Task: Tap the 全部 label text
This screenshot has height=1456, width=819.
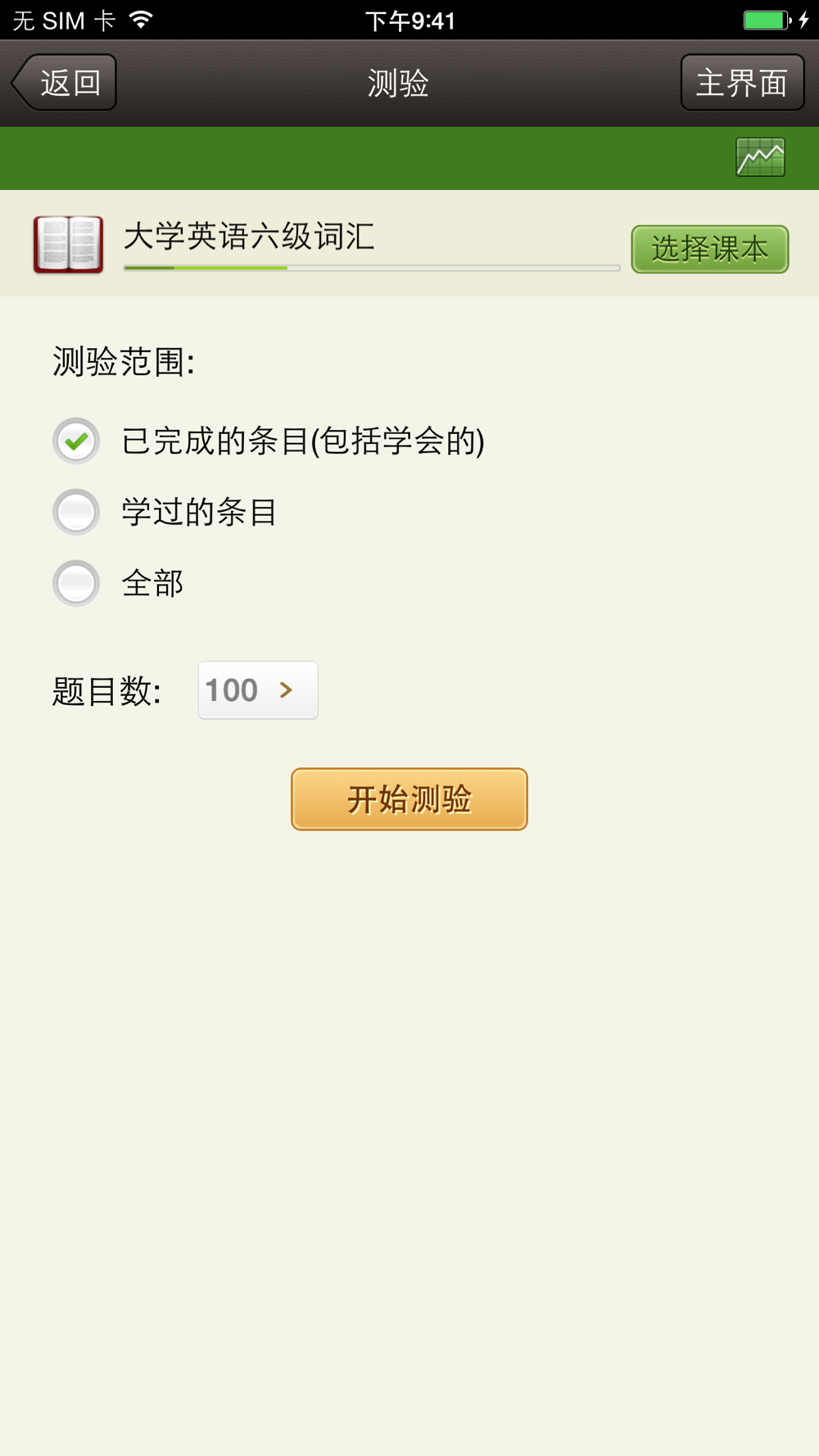Action: [152, 584]
